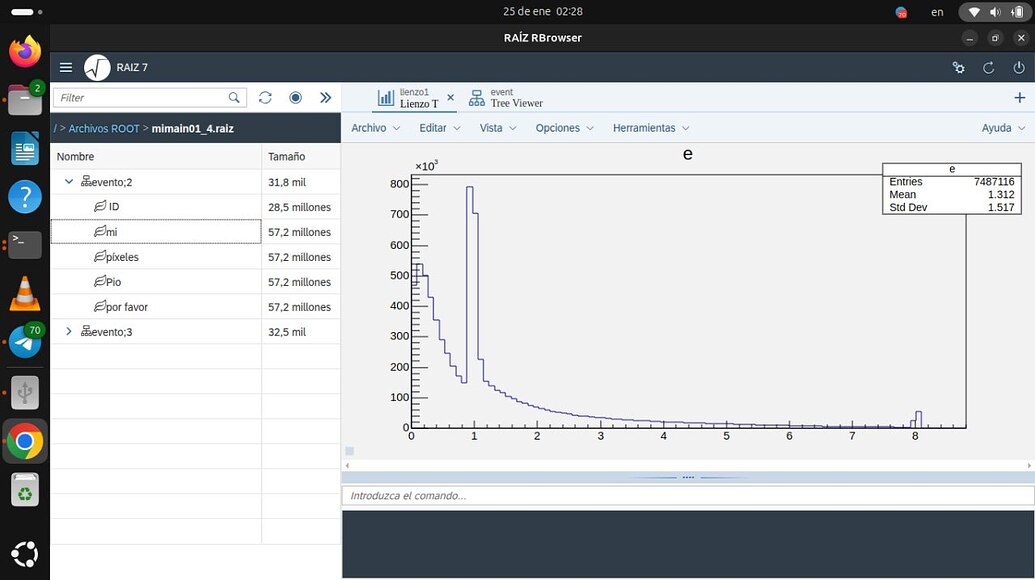Click the reload icon in top-right header
The width and height of the screenshot is (1035, 580).
coord(988,68)
